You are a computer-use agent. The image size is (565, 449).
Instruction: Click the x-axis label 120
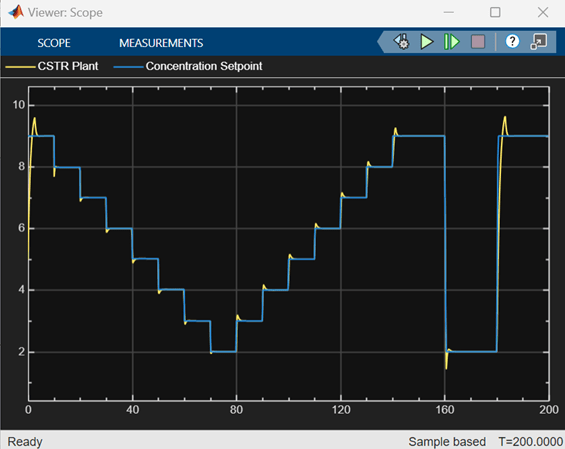(x=341, y=410)
